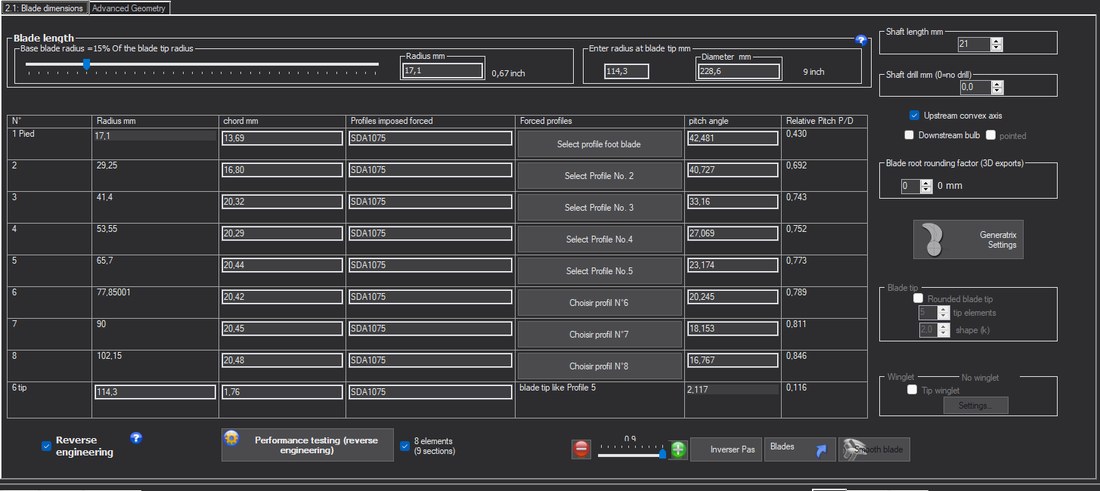This screenshot has width=1100, height=491.
Task: Click the base Radius mm field 17,1
Action: (442, 71)
